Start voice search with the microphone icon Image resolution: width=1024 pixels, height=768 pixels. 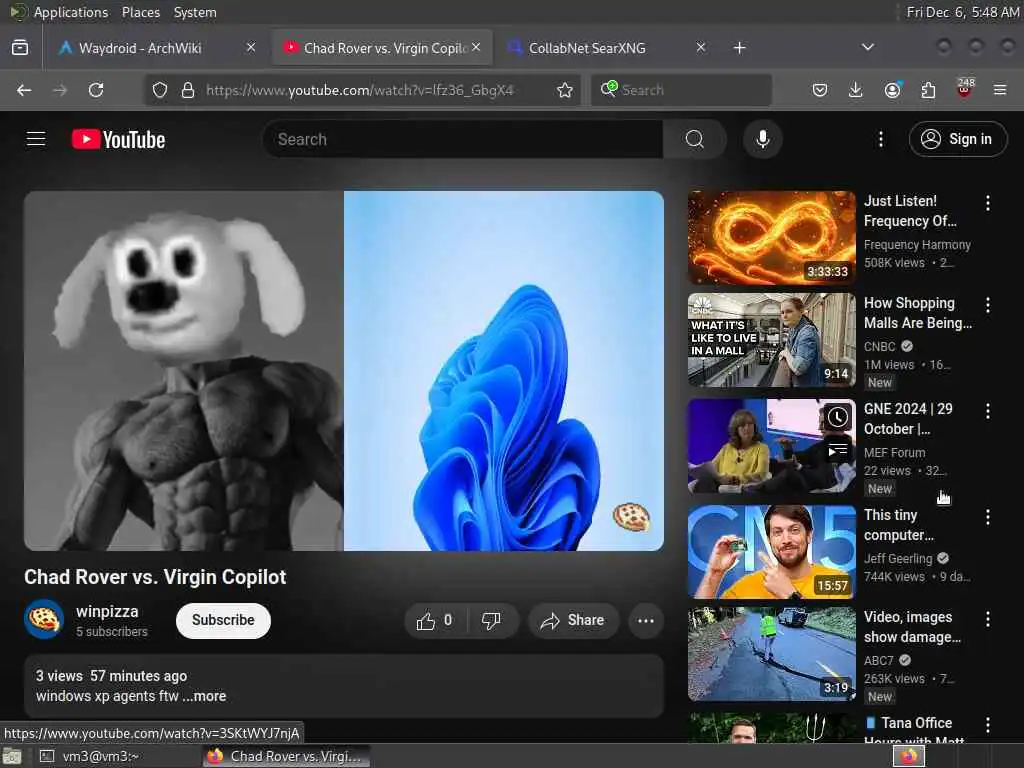[x=762, y=139]
